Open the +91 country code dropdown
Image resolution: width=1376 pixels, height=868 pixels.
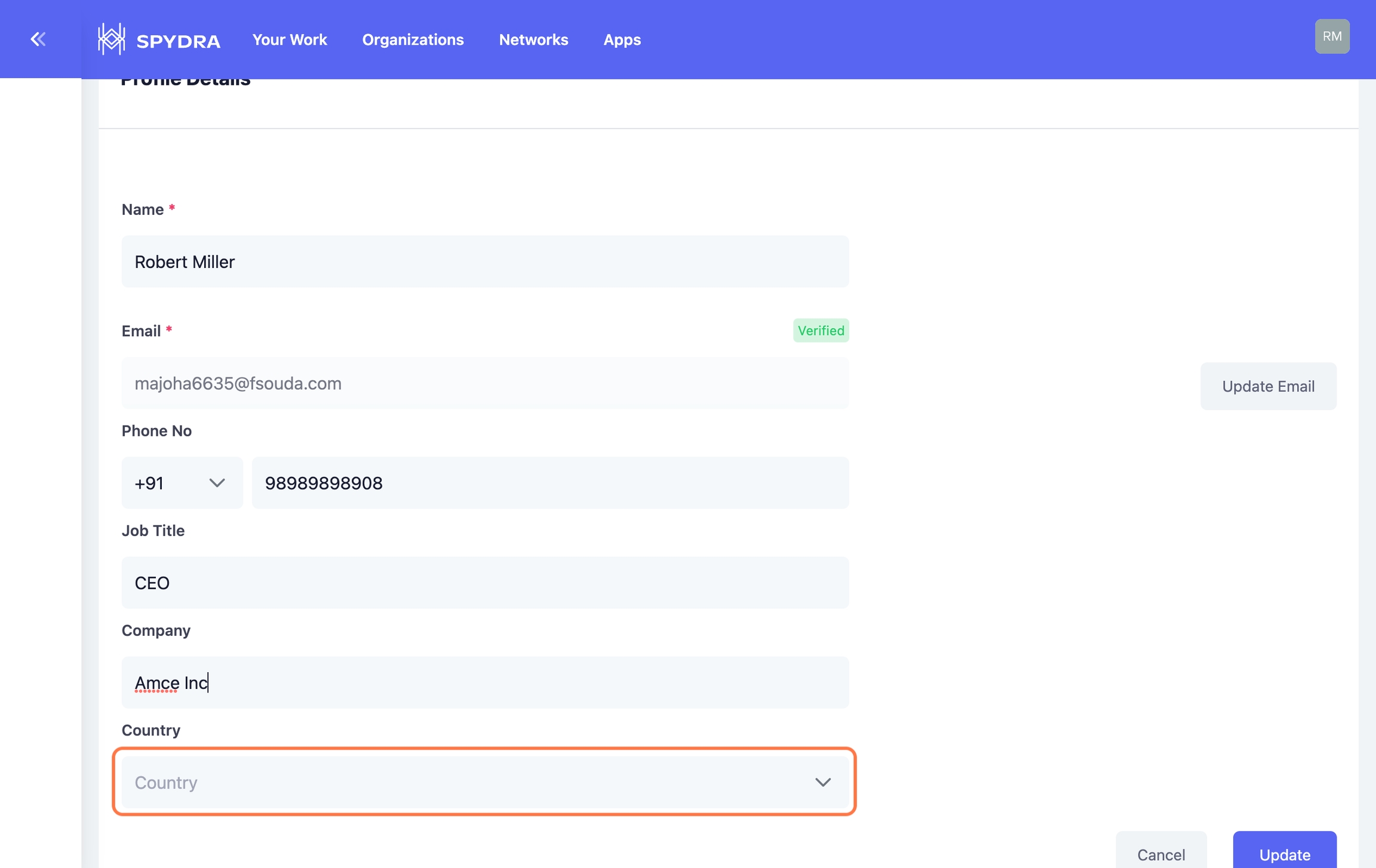[x=181, y=482]
